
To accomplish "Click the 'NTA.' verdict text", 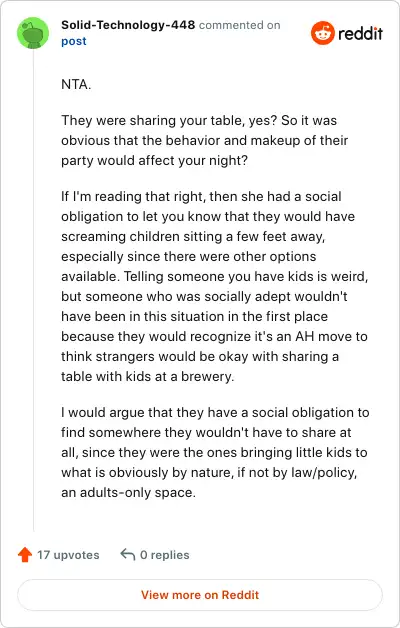I will click(76, 84).
